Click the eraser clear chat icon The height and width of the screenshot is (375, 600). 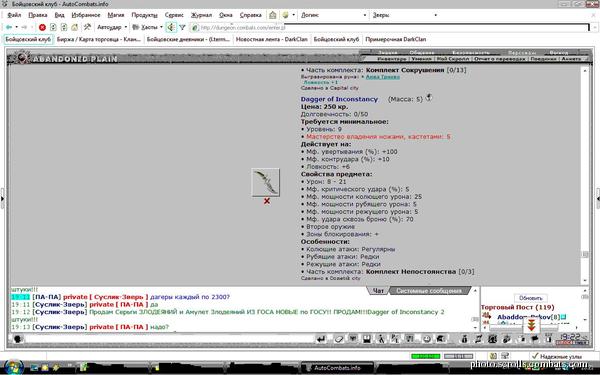338,339
